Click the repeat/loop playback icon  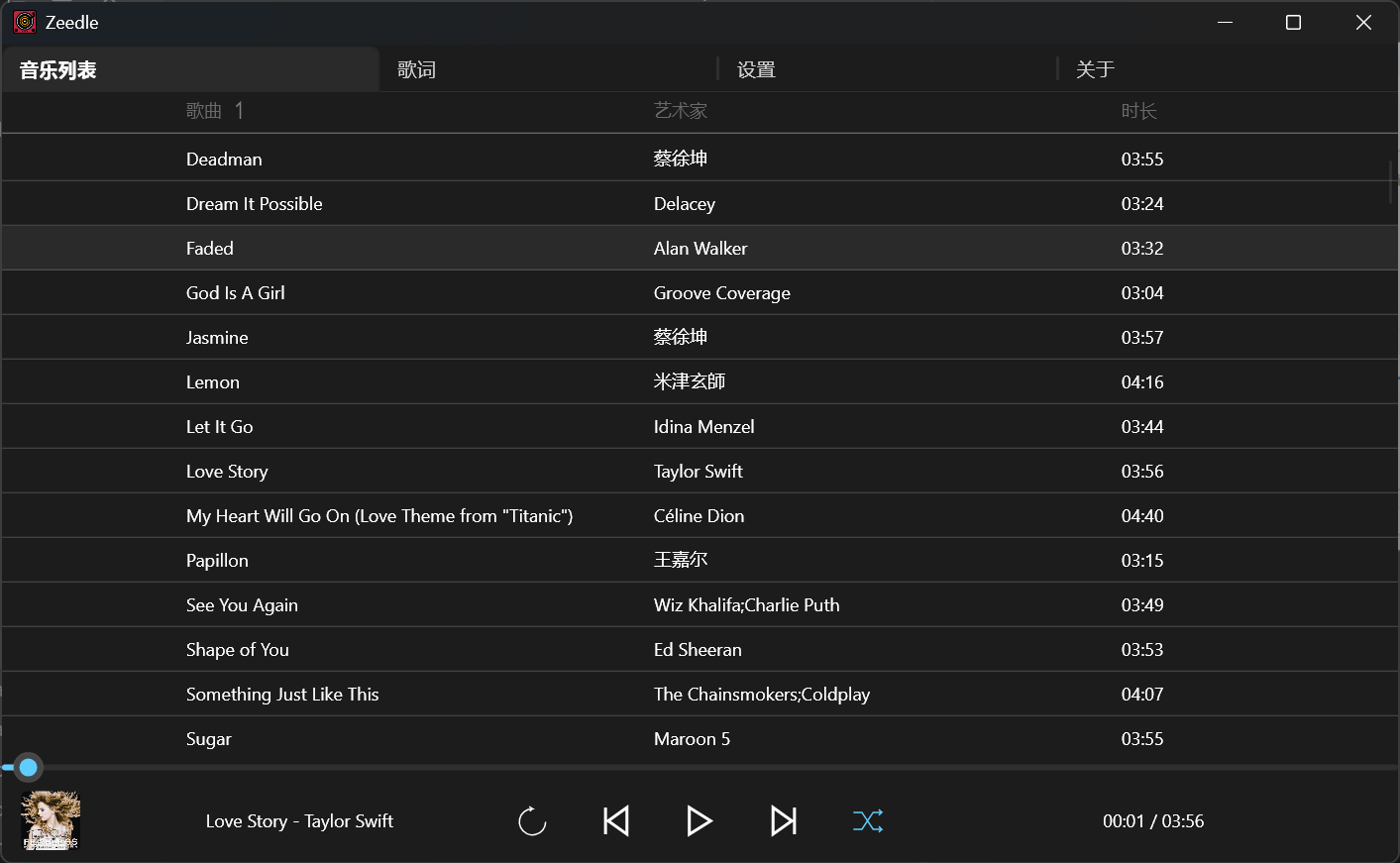(x=532, y=821)
